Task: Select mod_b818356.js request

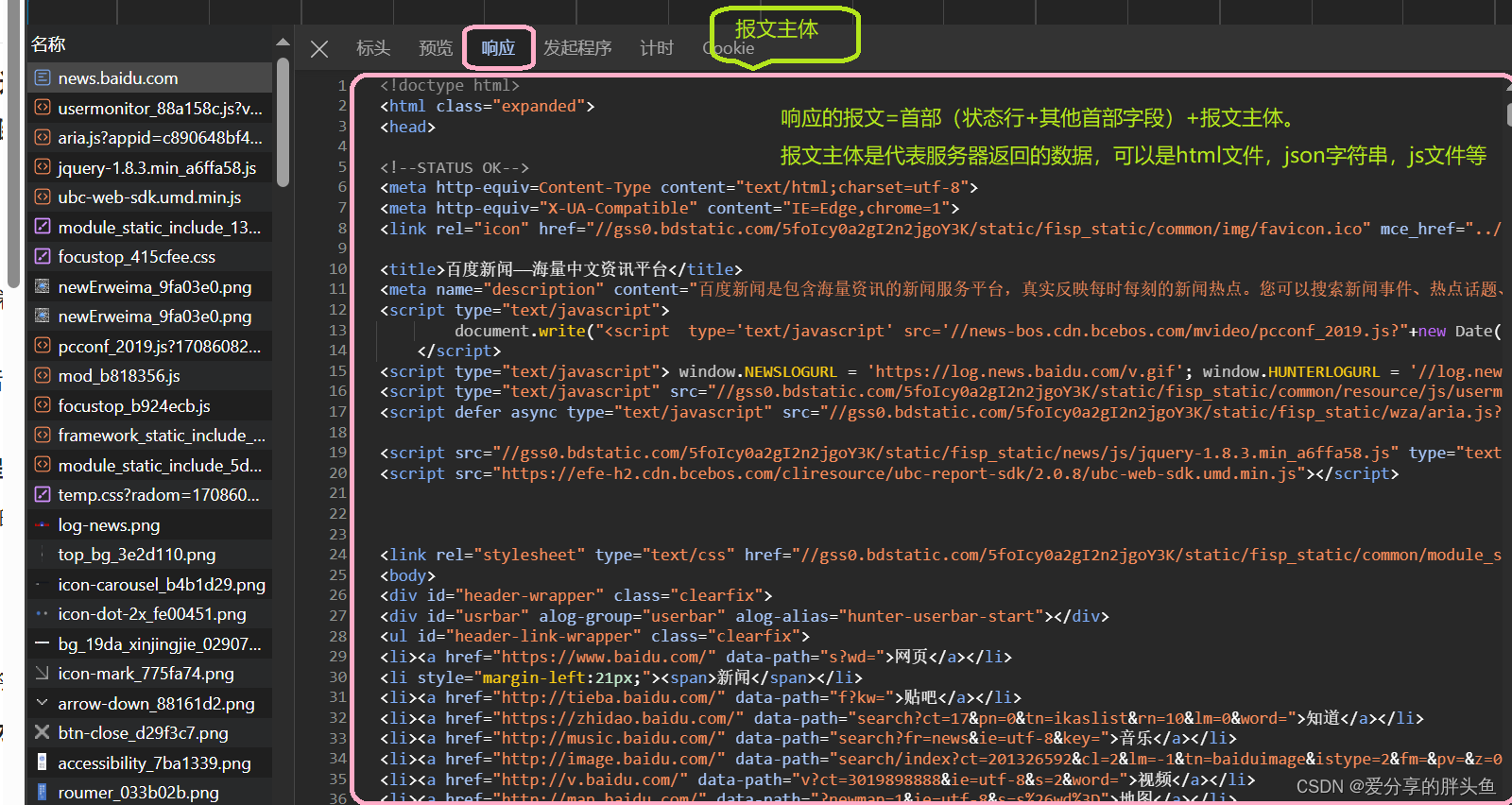Action: [150, 375]
